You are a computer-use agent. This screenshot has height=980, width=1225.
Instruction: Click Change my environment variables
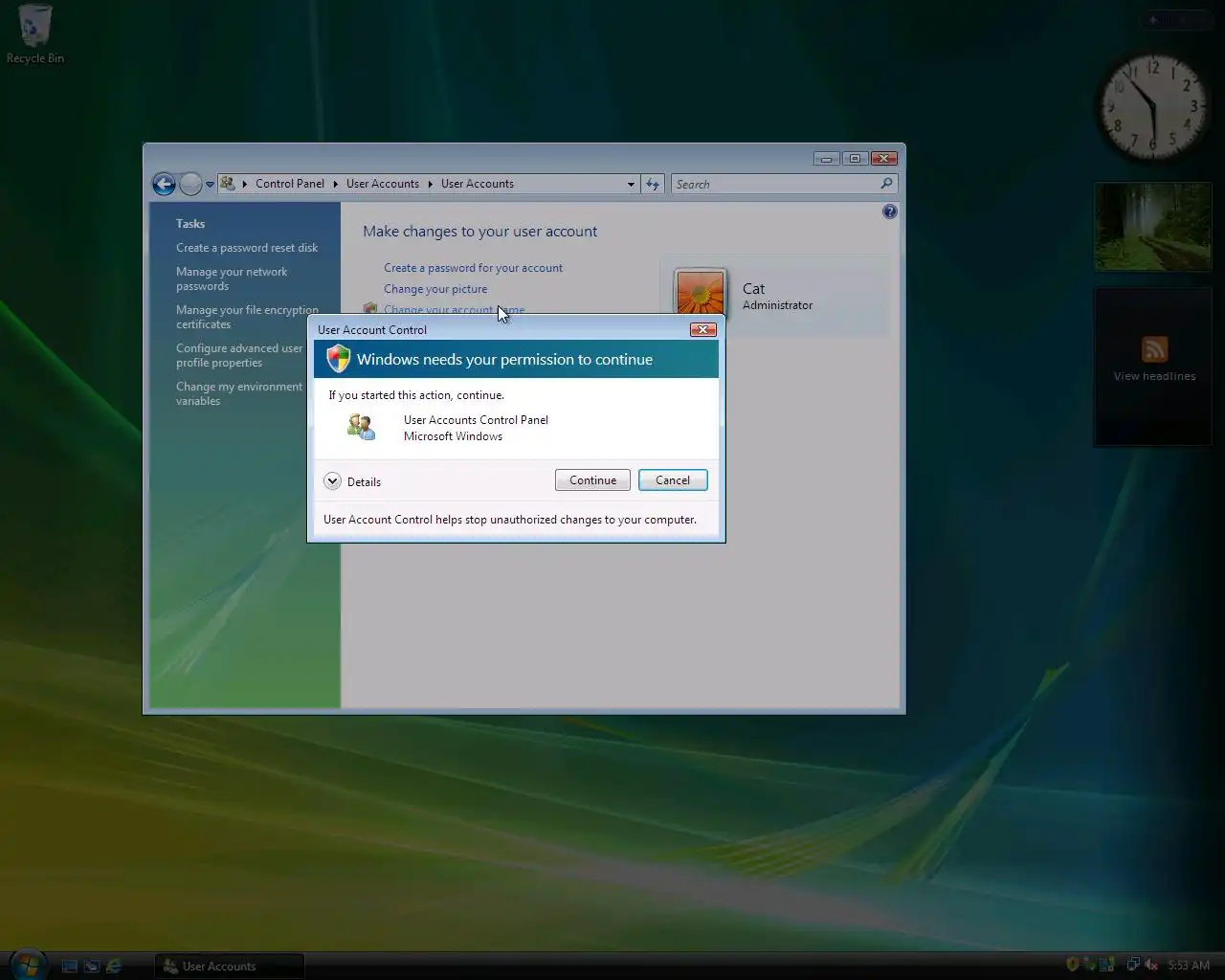coord(239,393)
